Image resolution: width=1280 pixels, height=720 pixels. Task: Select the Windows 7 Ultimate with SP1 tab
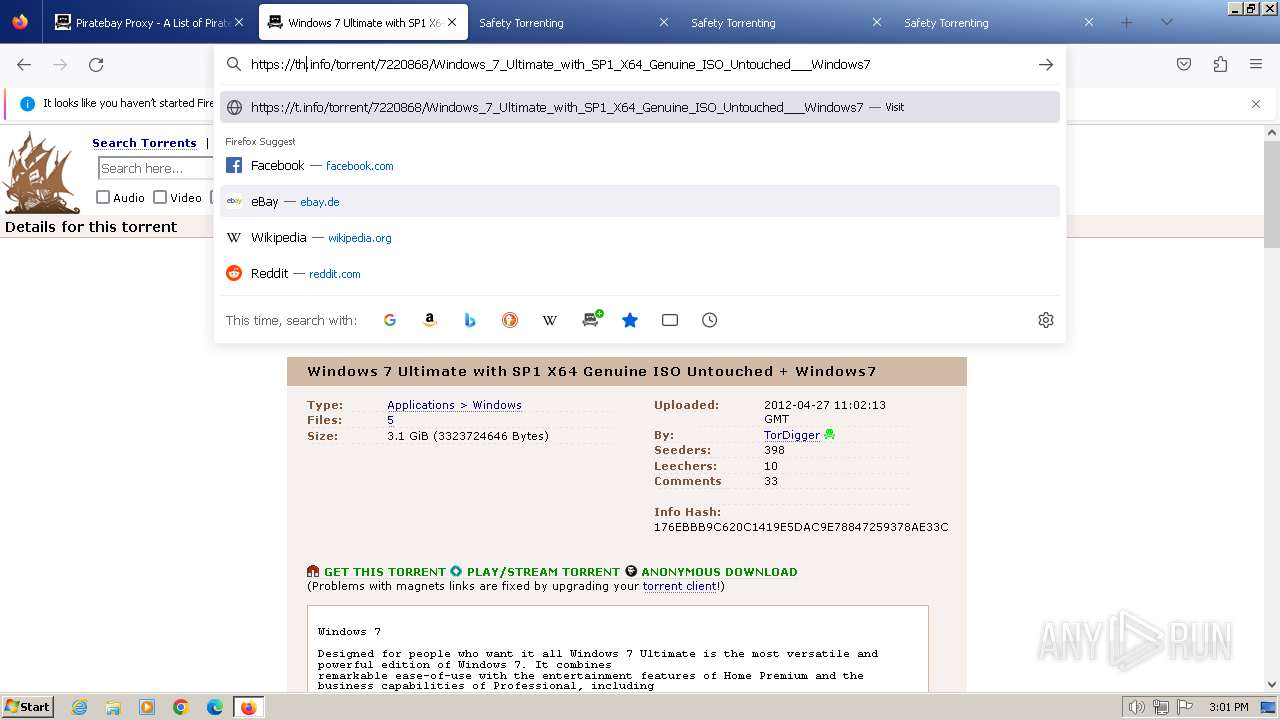click(x=363, y=22)
